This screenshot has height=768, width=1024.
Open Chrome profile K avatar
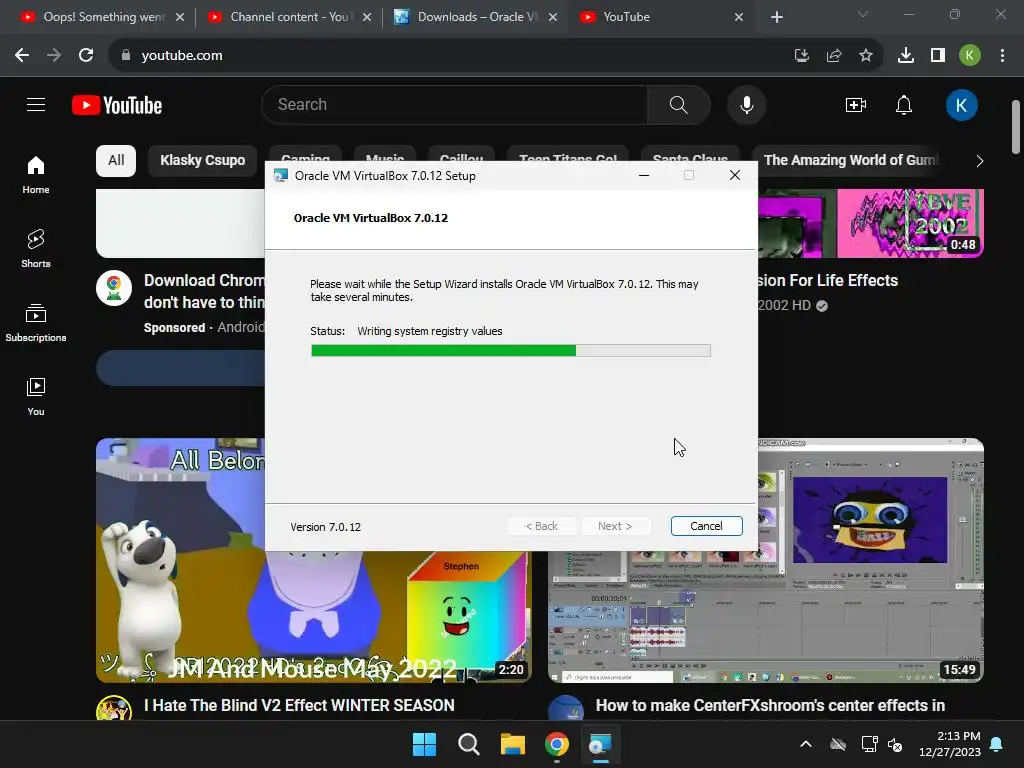click(970, 56)
